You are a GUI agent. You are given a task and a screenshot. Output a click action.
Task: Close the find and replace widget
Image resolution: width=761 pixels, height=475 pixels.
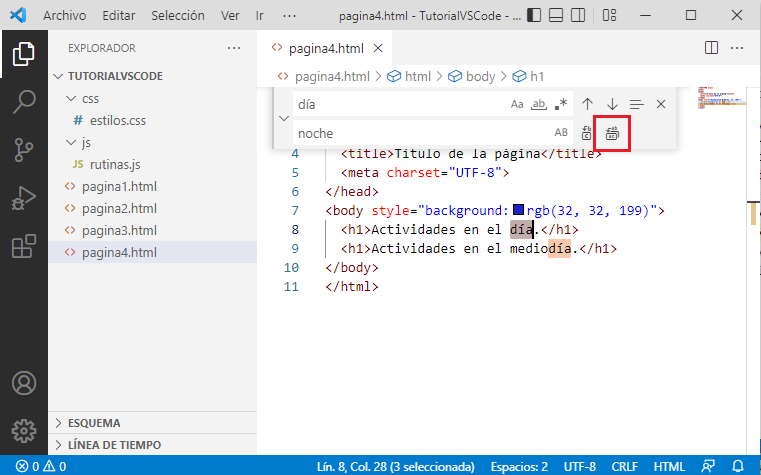[x=661, y=104]
